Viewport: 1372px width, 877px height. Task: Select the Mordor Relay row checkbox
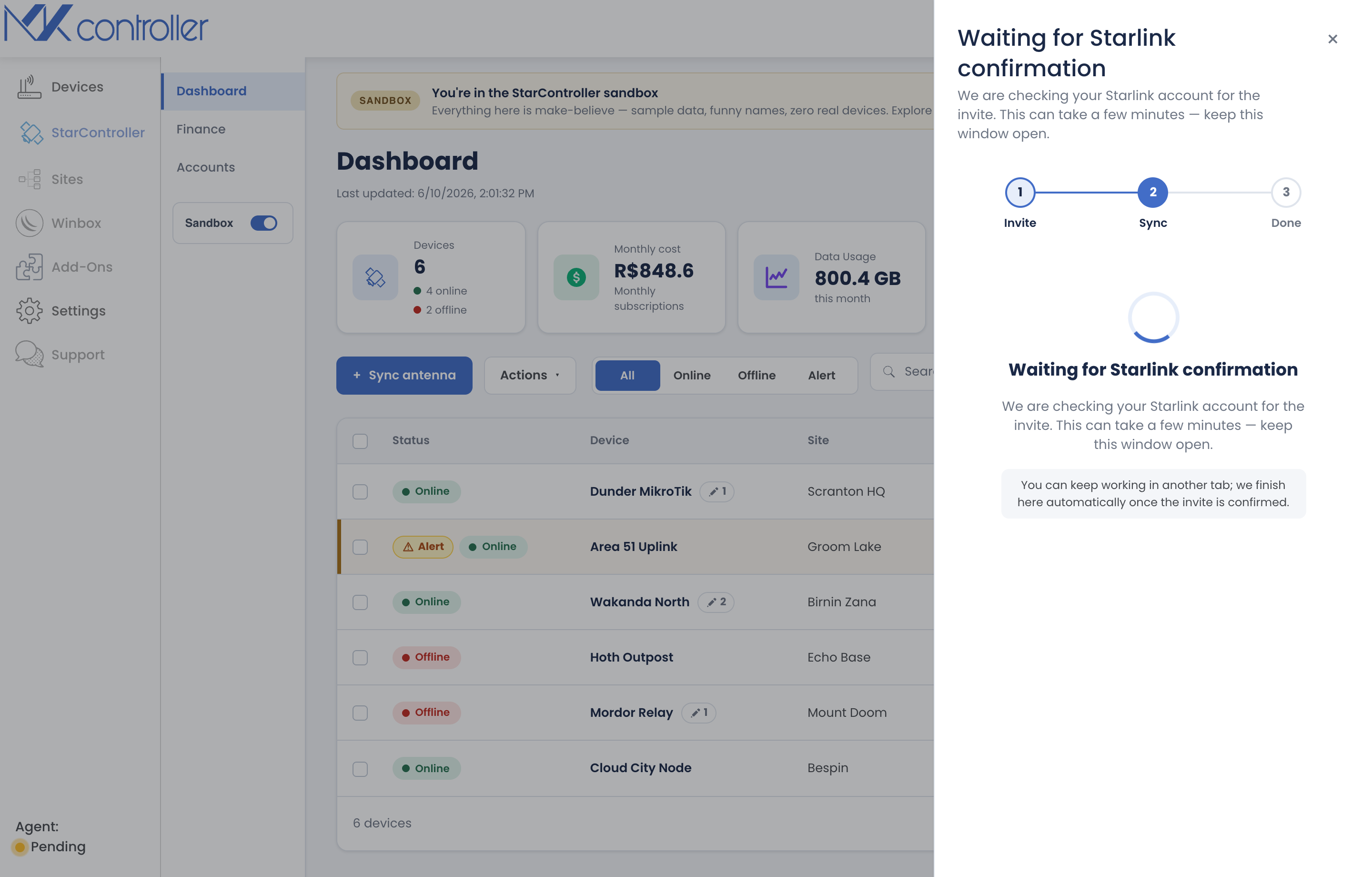360,713
